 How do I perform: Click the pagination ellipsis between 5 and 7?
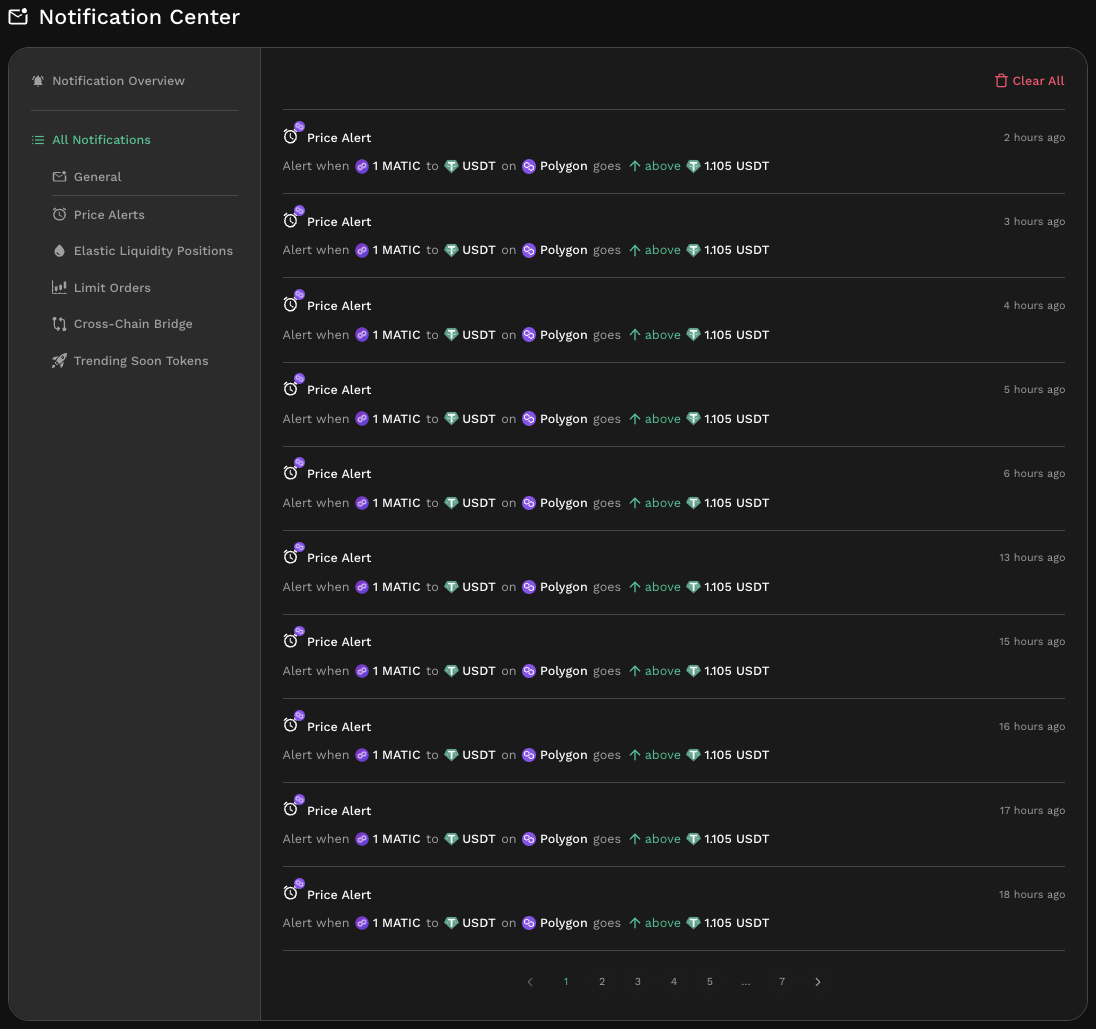point(746,982)
